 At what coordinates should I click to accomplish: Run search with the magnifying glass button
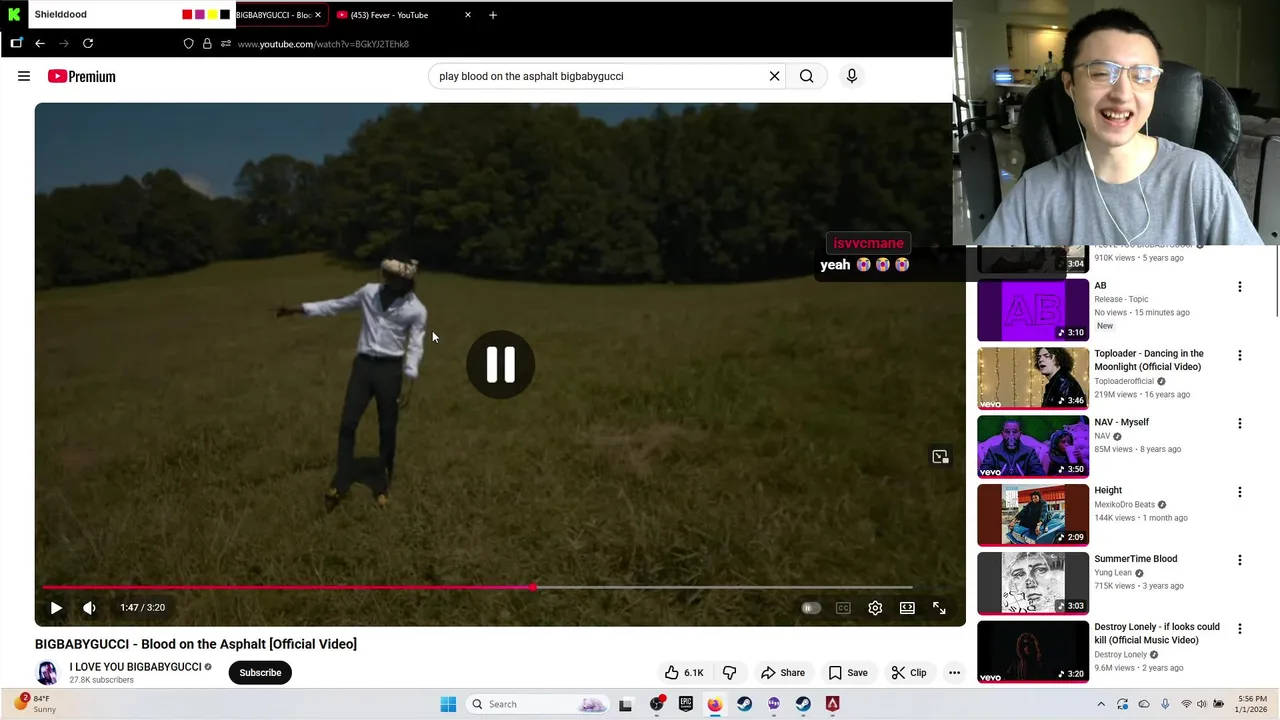coord(806,76)
